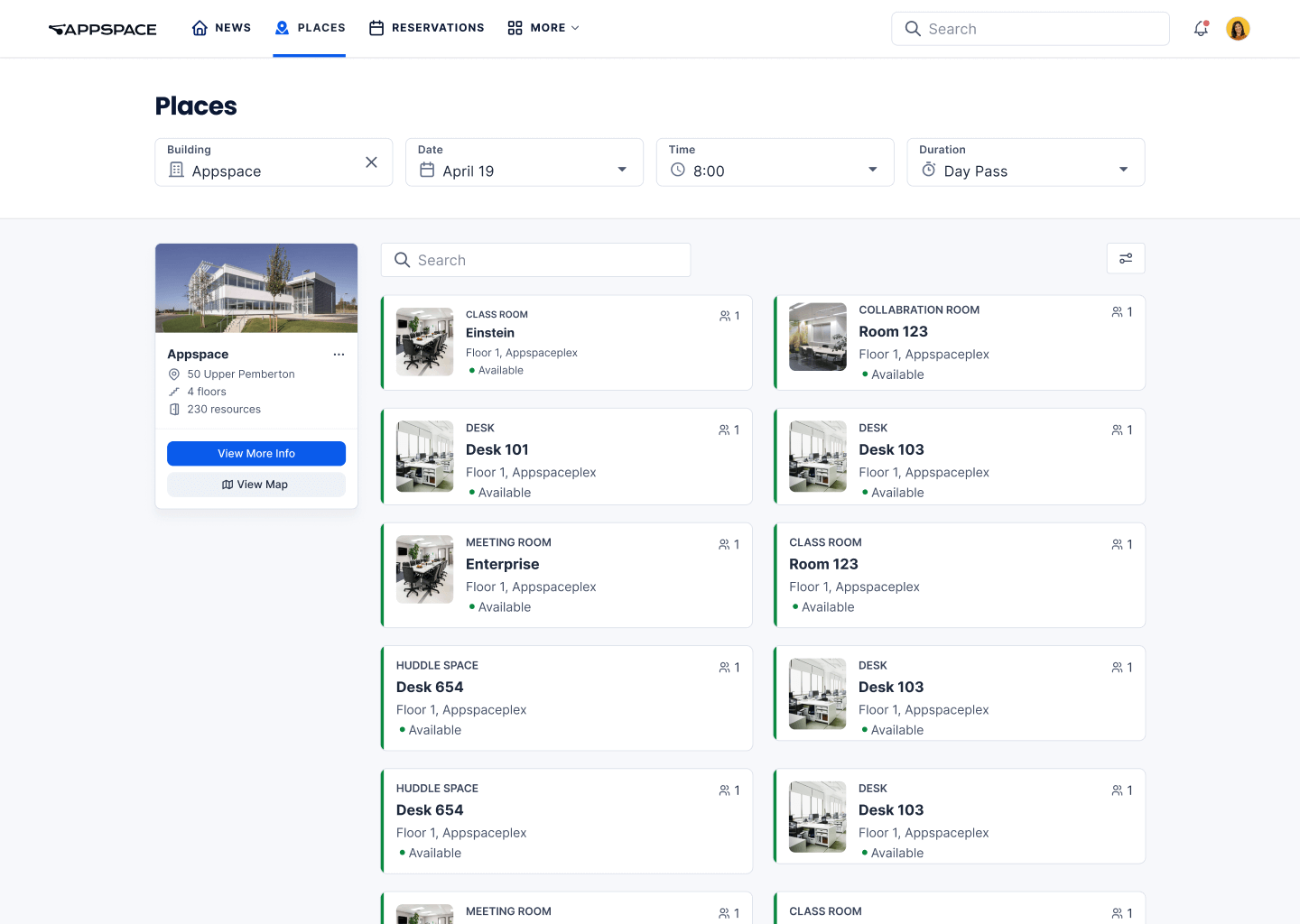Open the More menu
Viewport: 1300px width, 924px height.
pyautogui.click(x=543, y=28)
